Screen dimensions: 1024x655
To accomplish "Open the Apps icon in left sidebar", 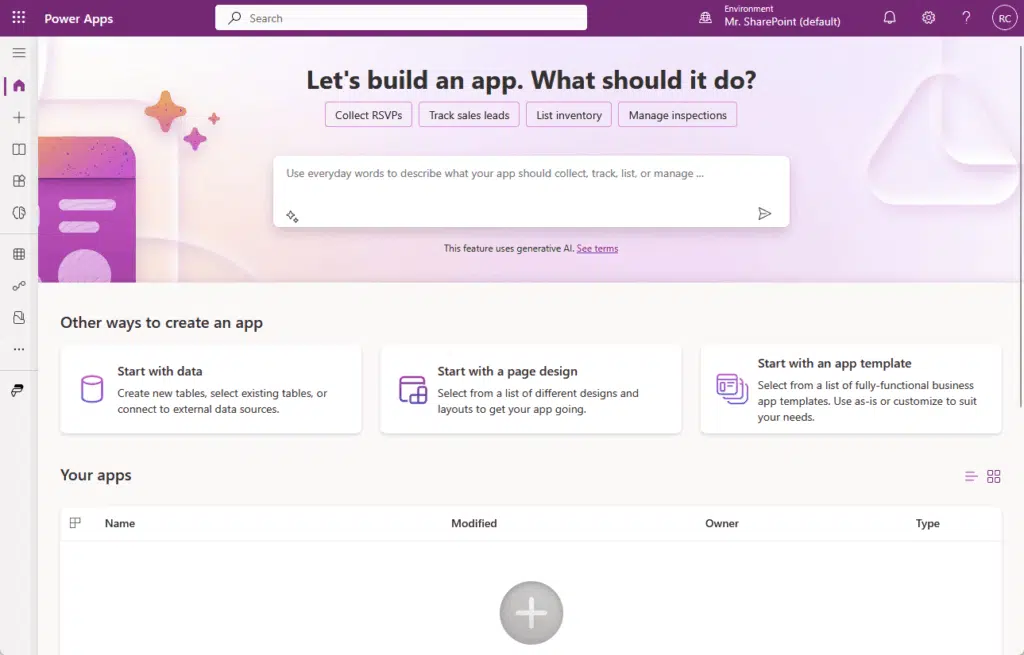I will coord(19,181).
